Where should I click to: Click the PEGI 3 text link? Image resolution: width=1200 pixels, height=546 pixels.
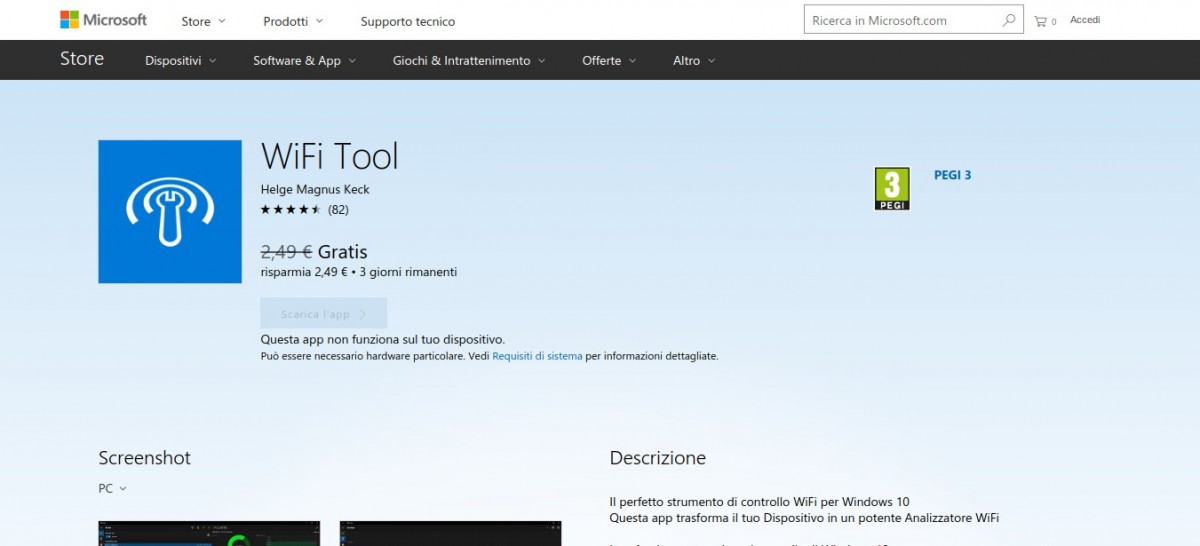pos(952,175)
